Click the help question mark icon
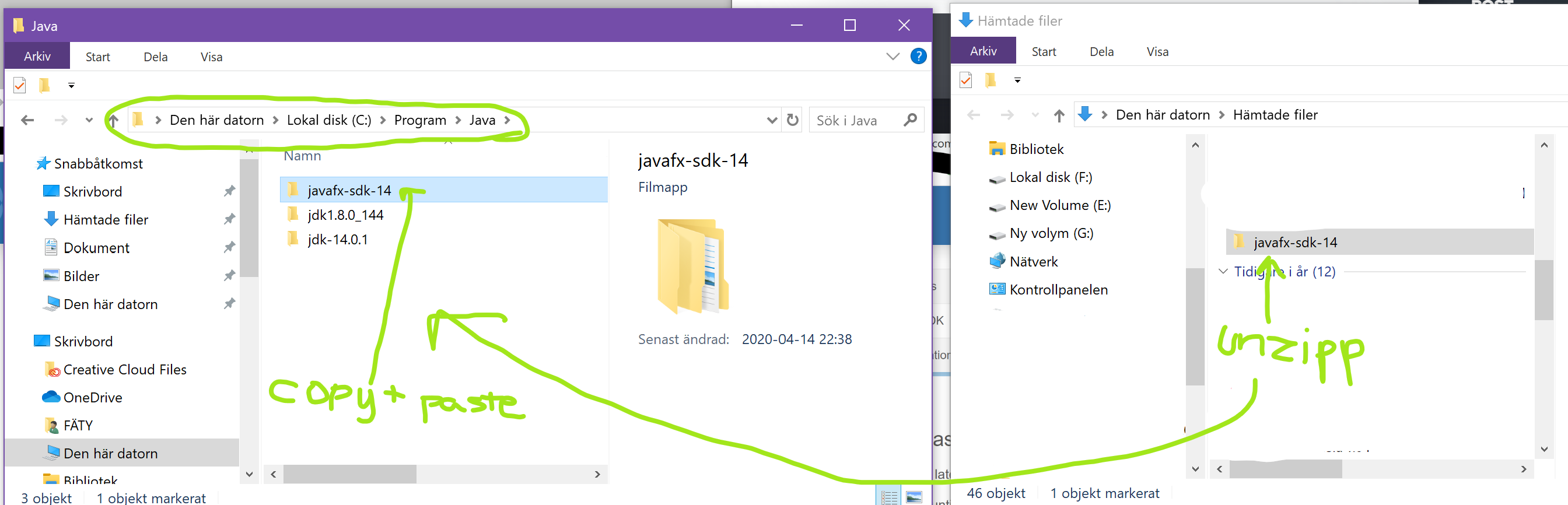 click(918, 57)
